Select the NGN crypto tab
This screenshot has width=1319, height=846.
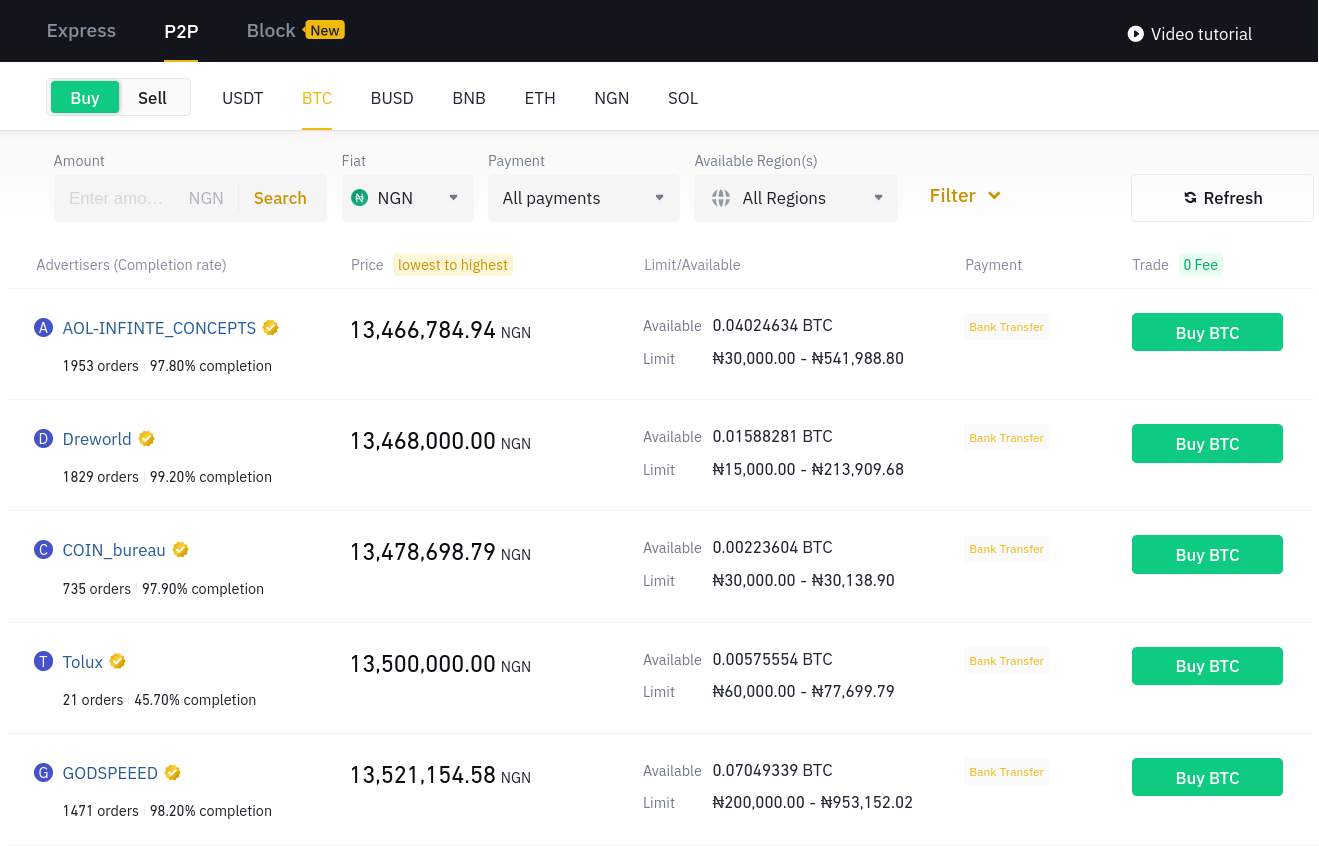click(x=612, y=98)
